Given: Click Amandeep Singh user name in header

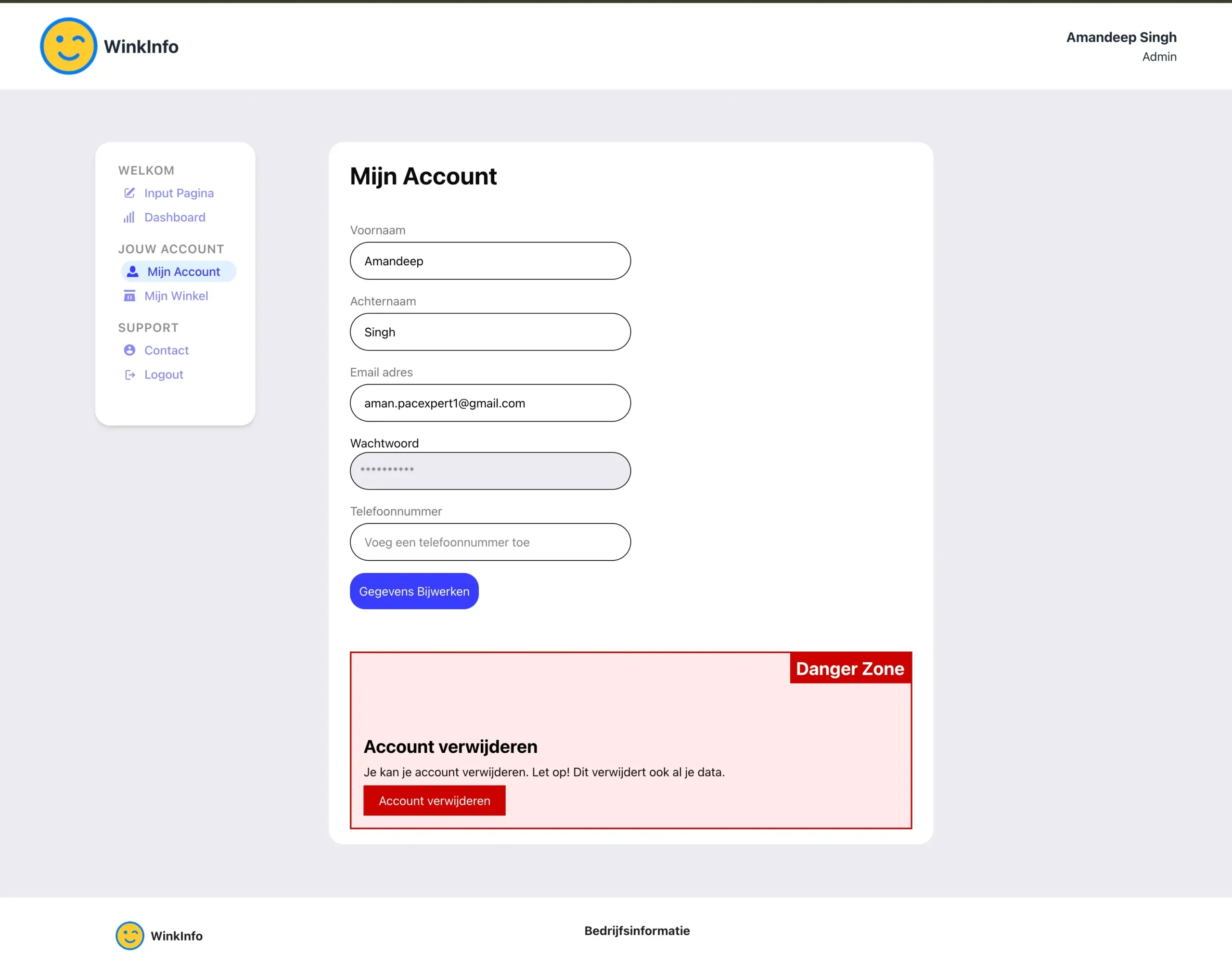Looking at the screenshot, I should (1121, 38).
